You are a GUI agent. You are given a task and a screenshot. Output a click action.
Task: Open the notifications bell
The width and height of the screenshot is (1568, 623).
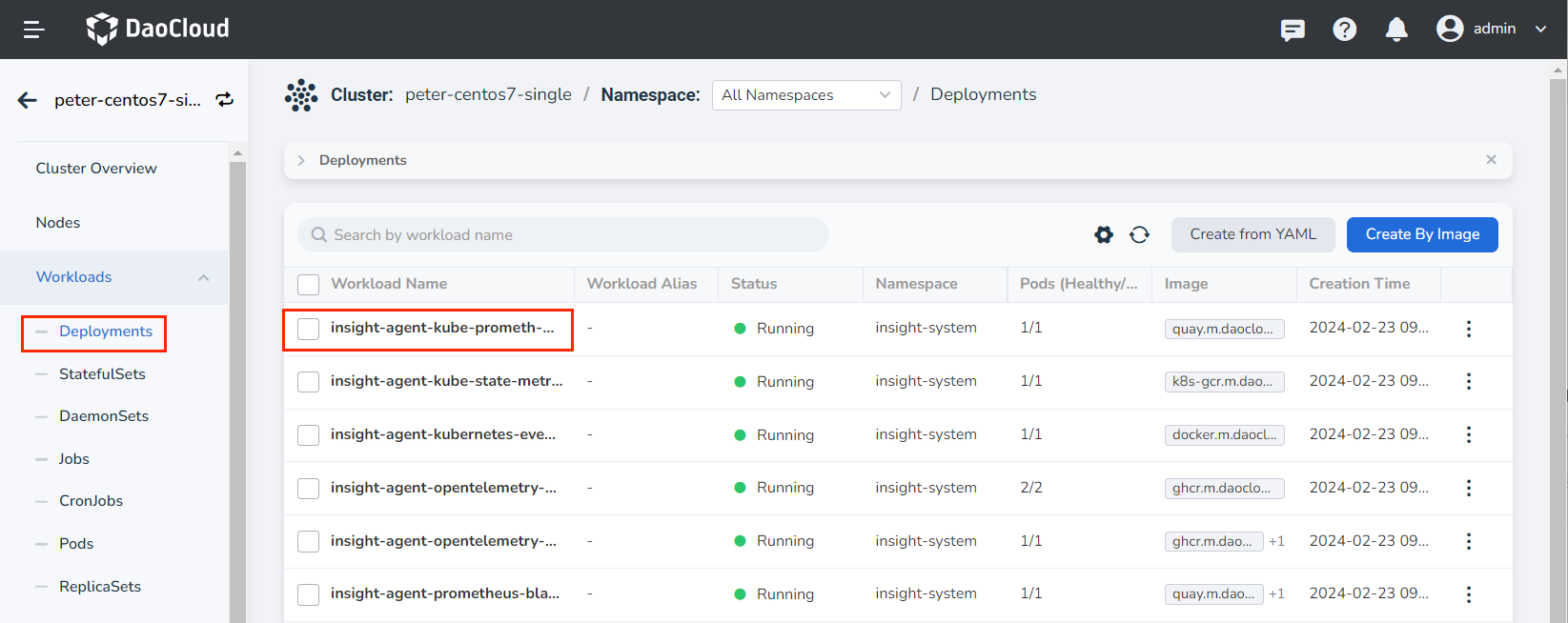1396,30
